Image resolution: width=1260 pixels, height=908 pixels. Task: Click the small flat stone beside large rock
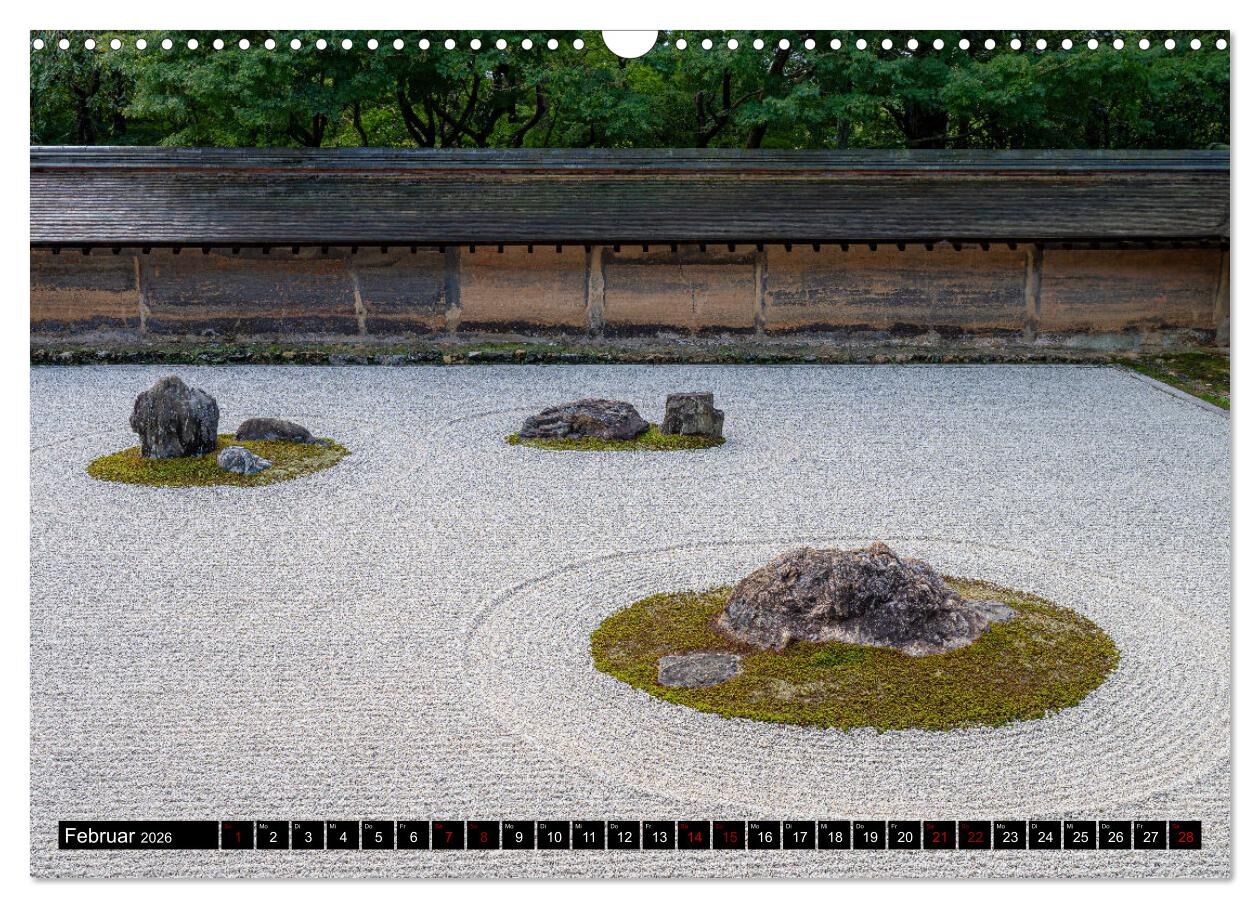click(x=699, y=669)
